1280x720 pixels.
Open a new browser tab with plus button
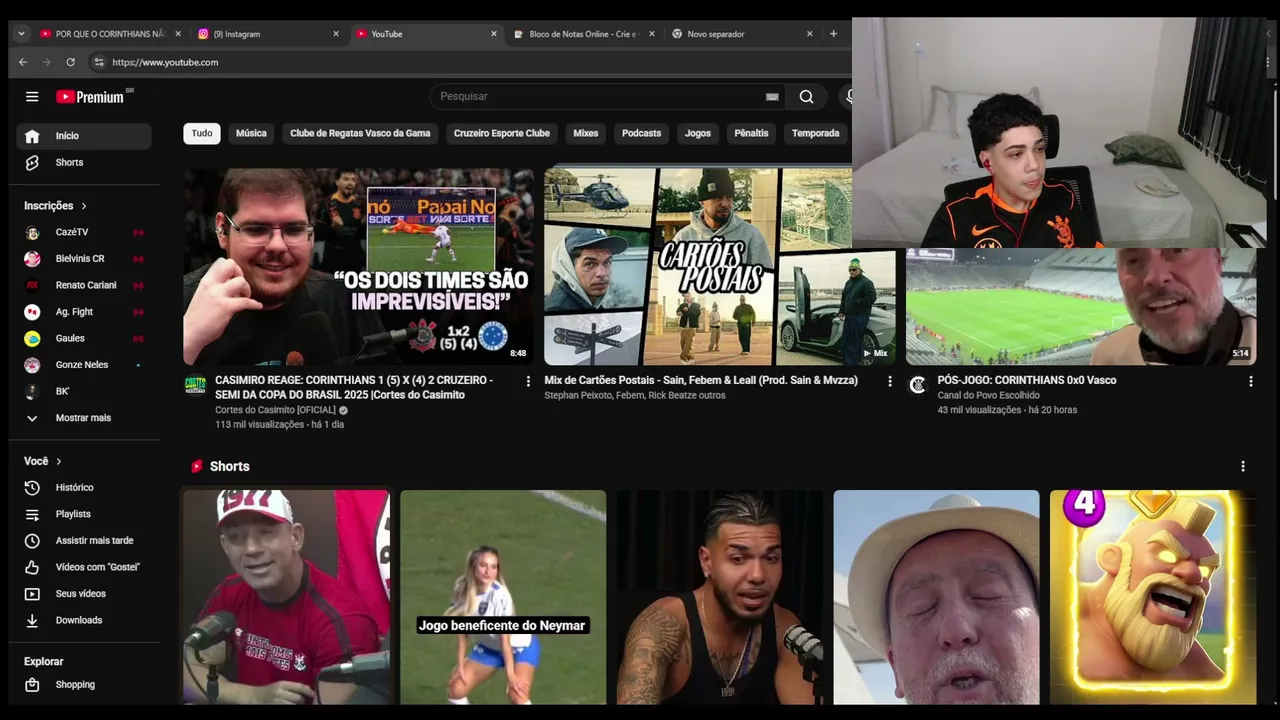click(833, 34)
